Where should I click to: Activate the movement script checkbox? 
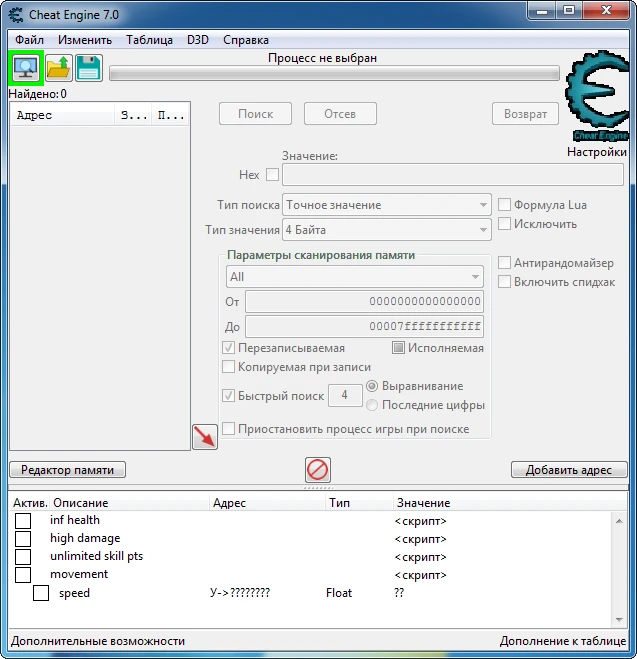[23, 575]
